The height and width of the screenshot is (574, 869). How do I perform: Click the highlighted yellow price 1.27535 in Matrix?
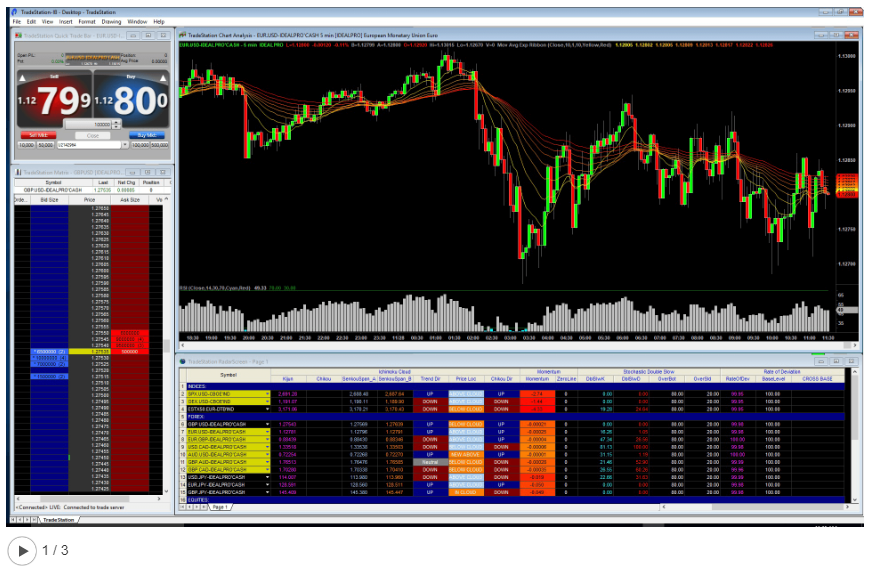(90, 351)
